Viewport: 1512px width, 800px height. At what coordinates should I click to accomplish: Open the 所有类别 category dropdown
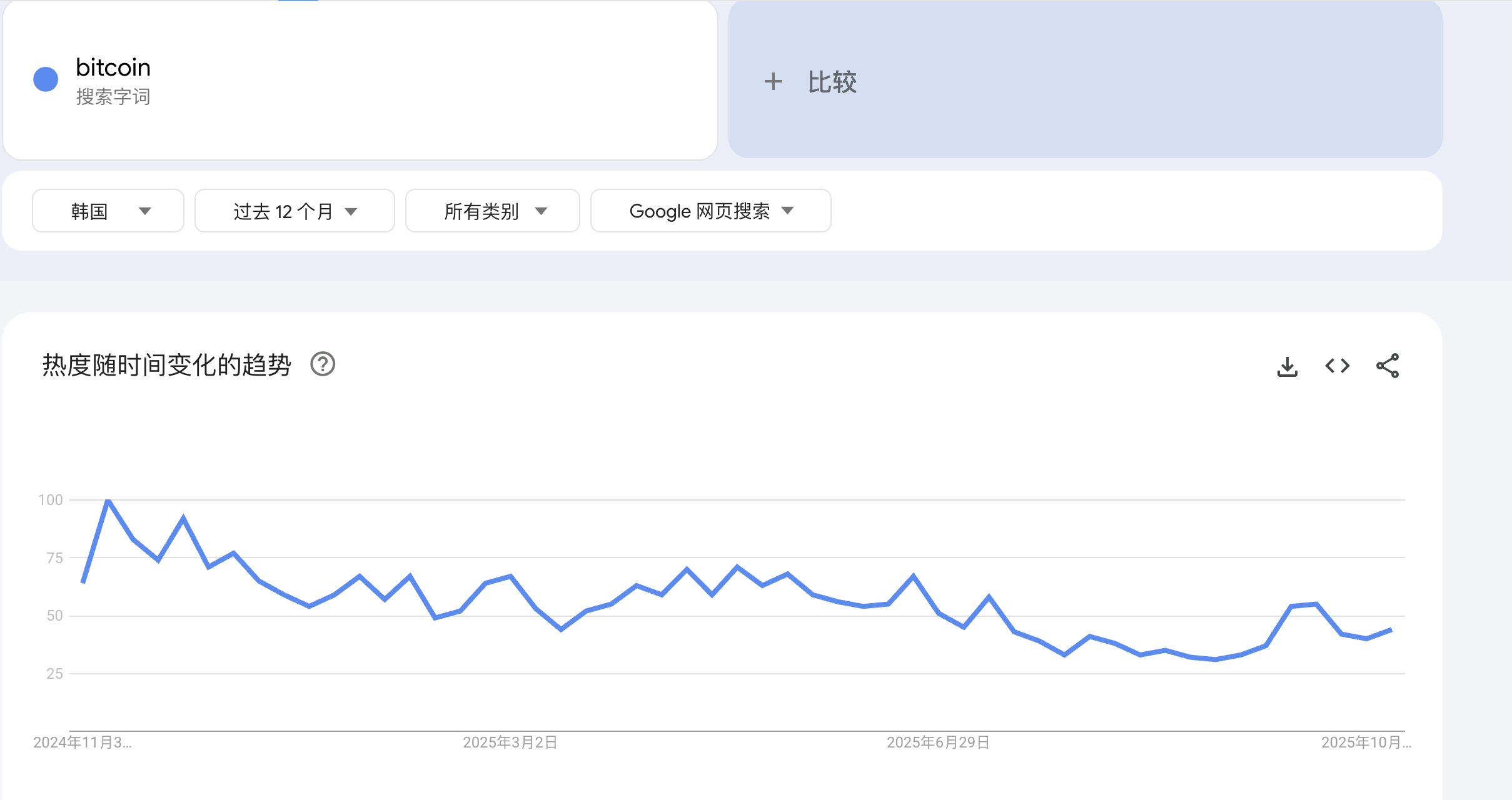492,211
